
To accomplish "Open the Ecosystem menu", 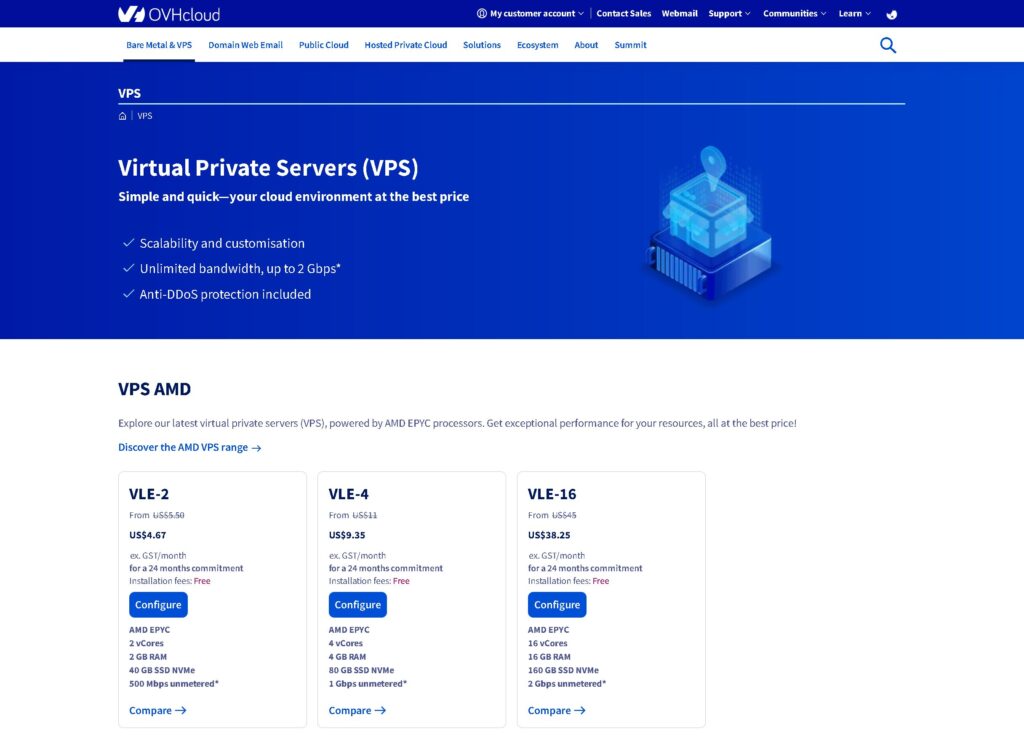I will (x=537, y=45).
